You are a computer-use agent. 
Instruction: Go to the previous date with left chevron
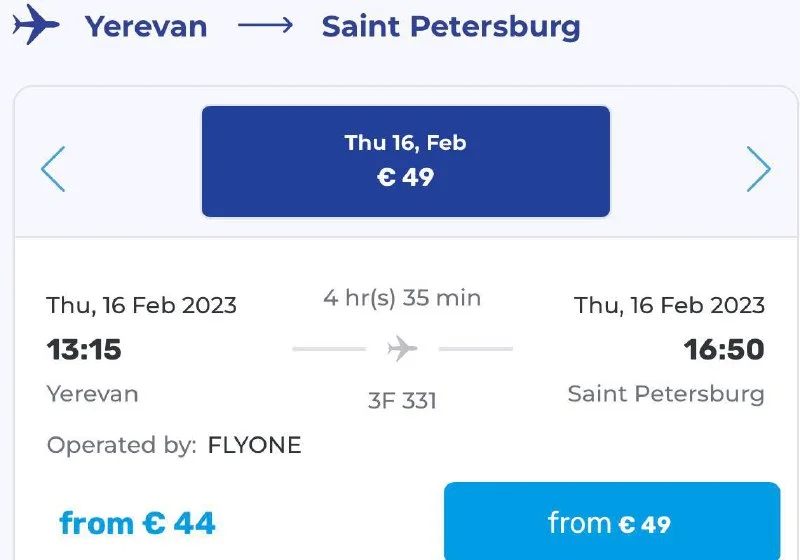click(x=53, y=169)
